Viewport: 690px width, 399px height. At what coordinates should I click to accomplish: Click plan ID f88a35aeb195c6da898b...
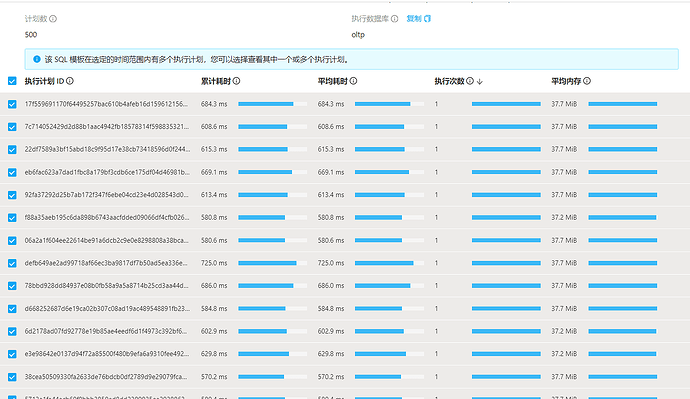107,218
